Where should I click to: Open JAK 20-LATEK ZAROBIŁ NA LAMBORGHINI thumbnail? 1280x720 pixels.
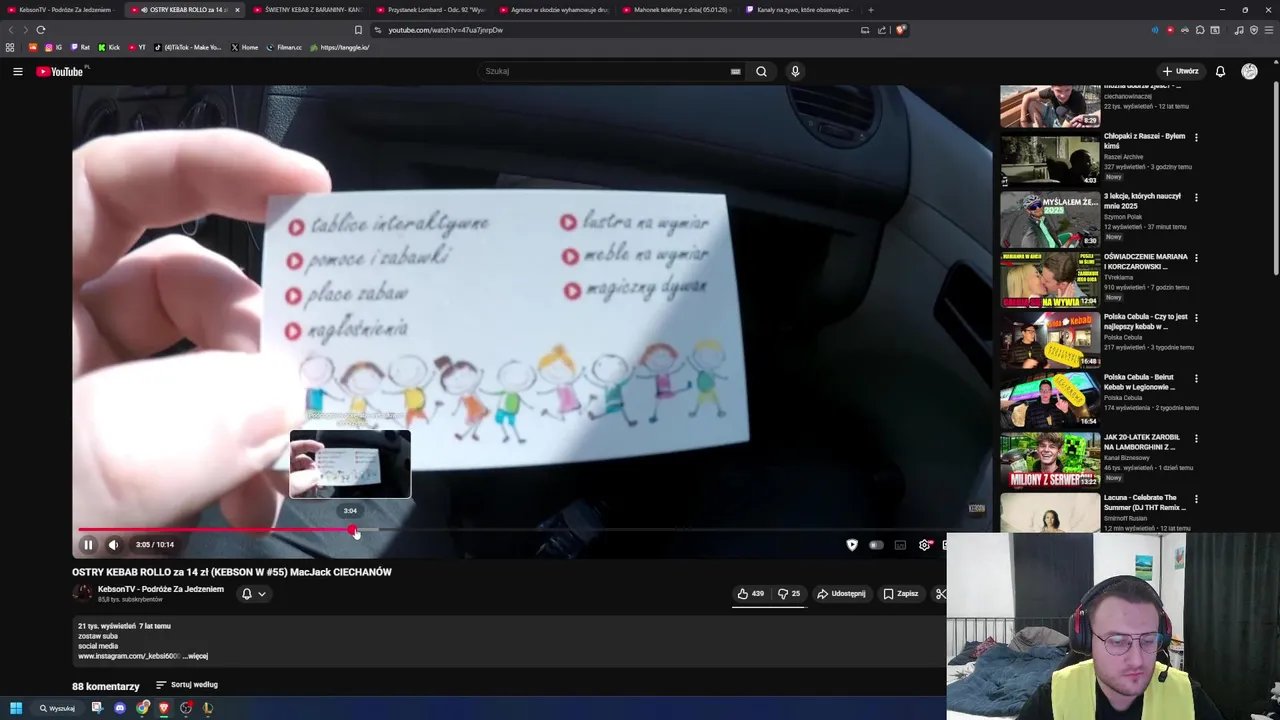pos(1050,460)
